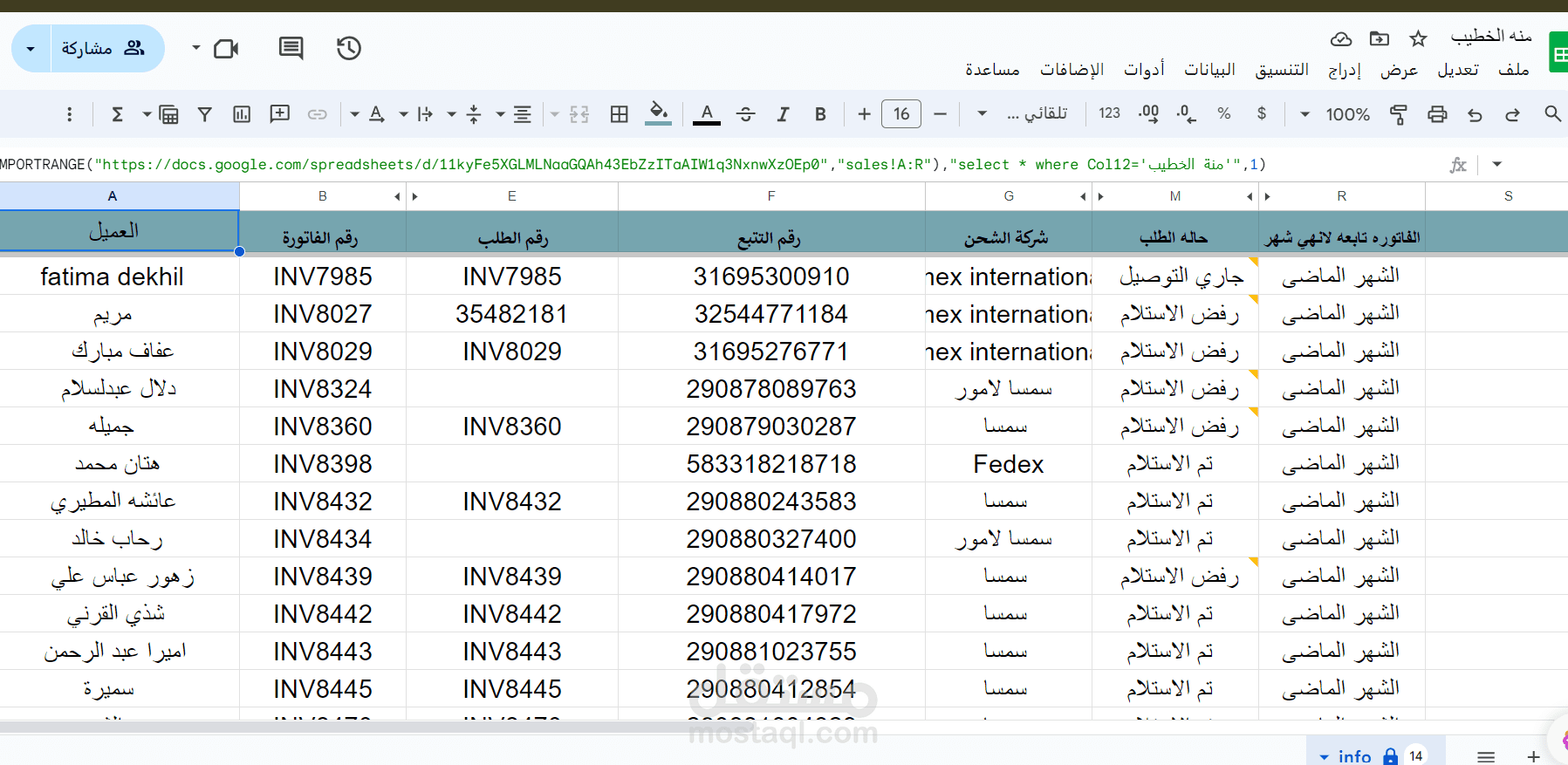1568x765 pixels.
Task: Toggle strikethrough formatting
Action: tap(745, 114)
